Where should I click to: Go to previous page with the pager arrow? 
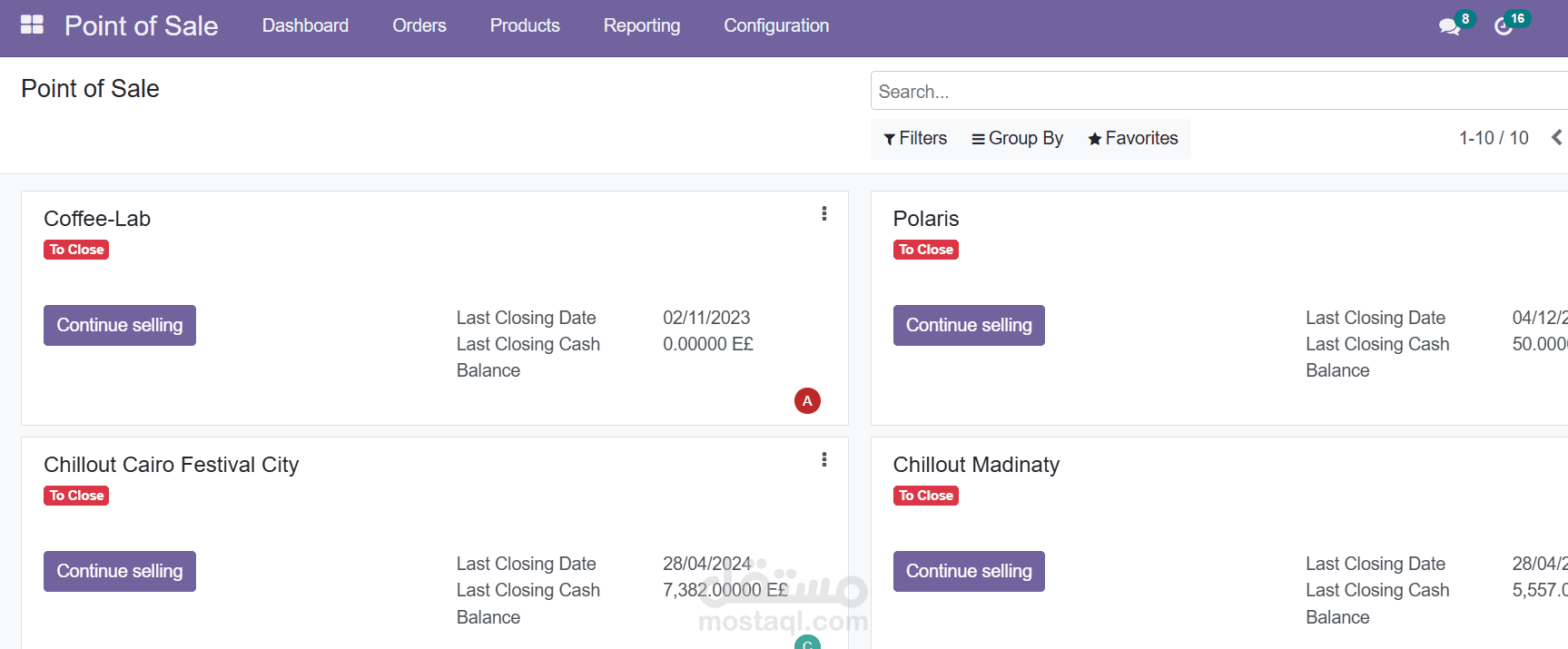point(1556,138)
